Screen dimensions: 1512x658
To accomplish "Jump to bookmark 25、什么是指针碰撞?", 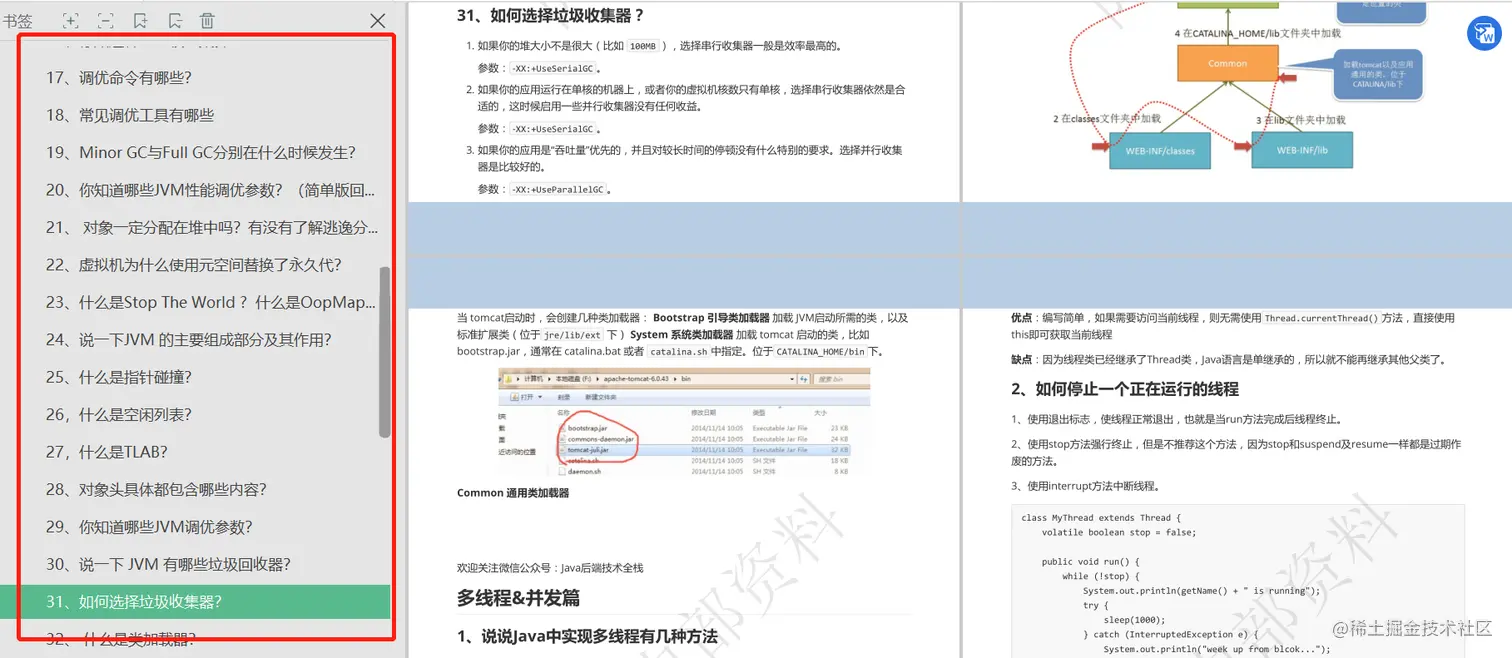I will coord(119,377).
